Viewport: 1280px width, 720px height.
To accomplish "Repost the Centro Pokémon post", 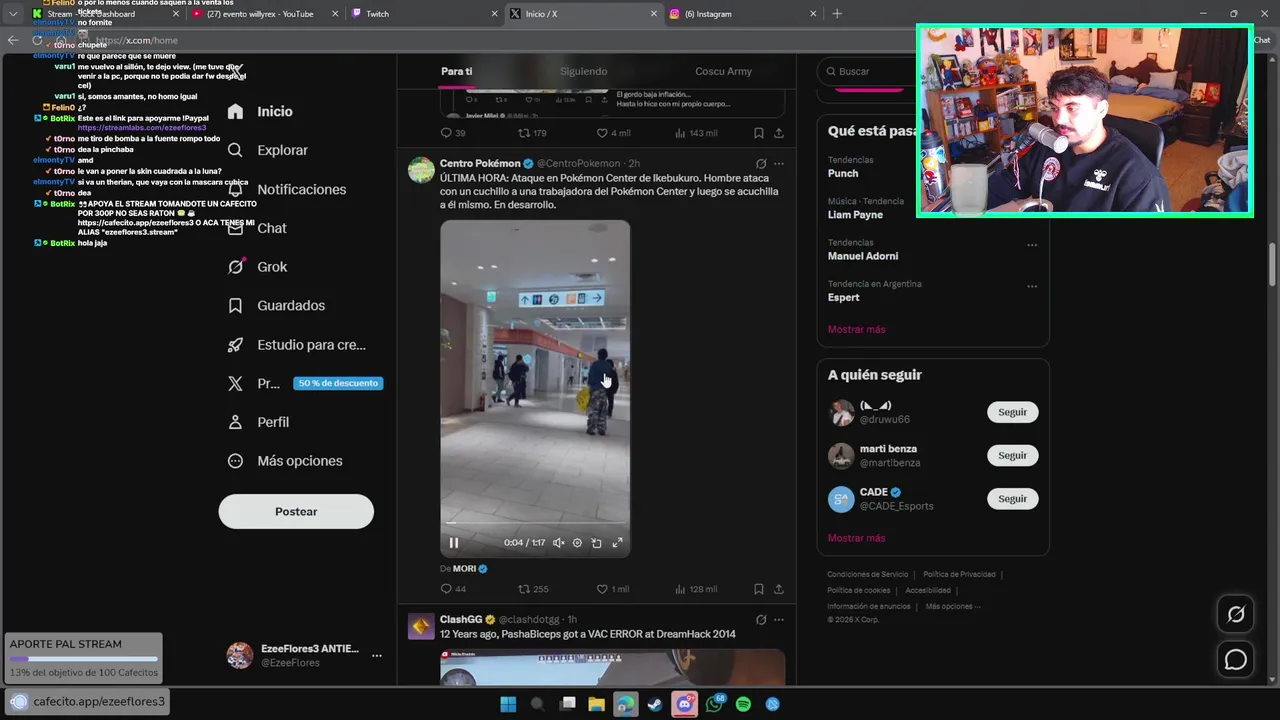I will click(x=533, y=589).
